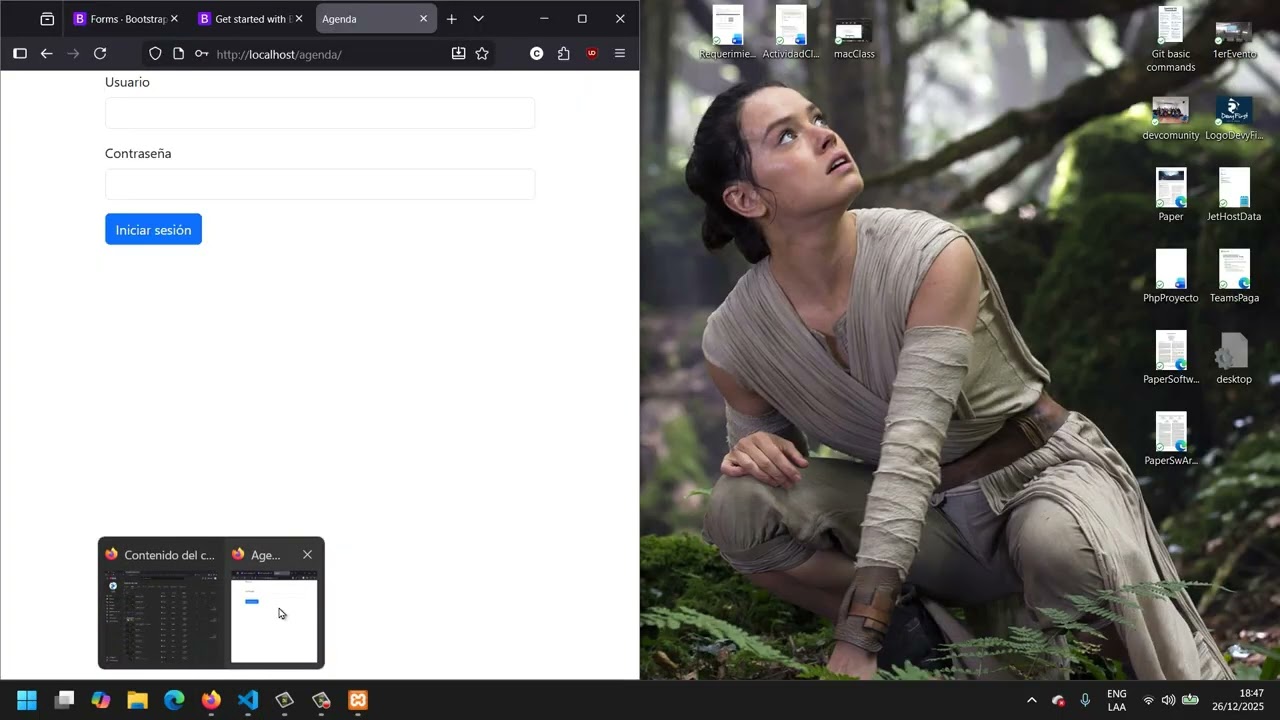Select the PhpProyecto desktop file
The image size is (1280, 720).
click(x=1171, y=277)
